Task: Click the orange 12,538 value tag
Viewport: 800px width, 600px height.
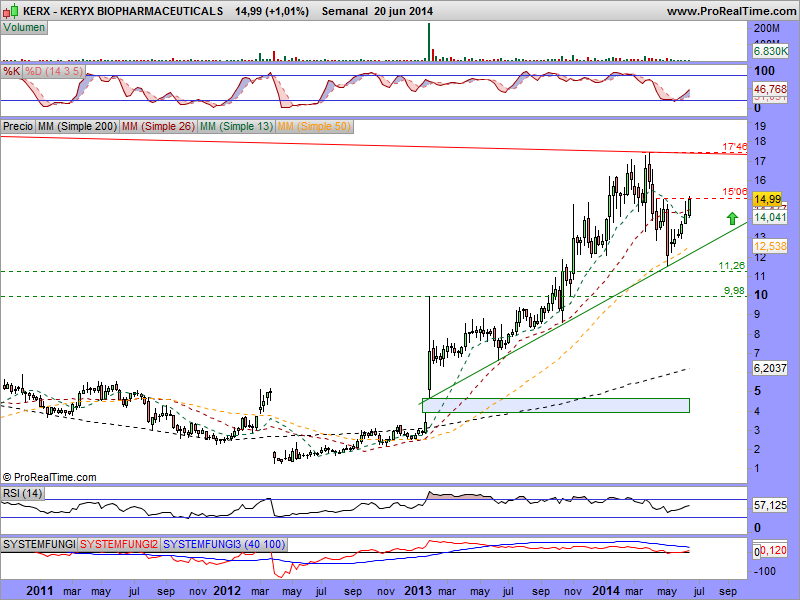Action: coord(770,246)
